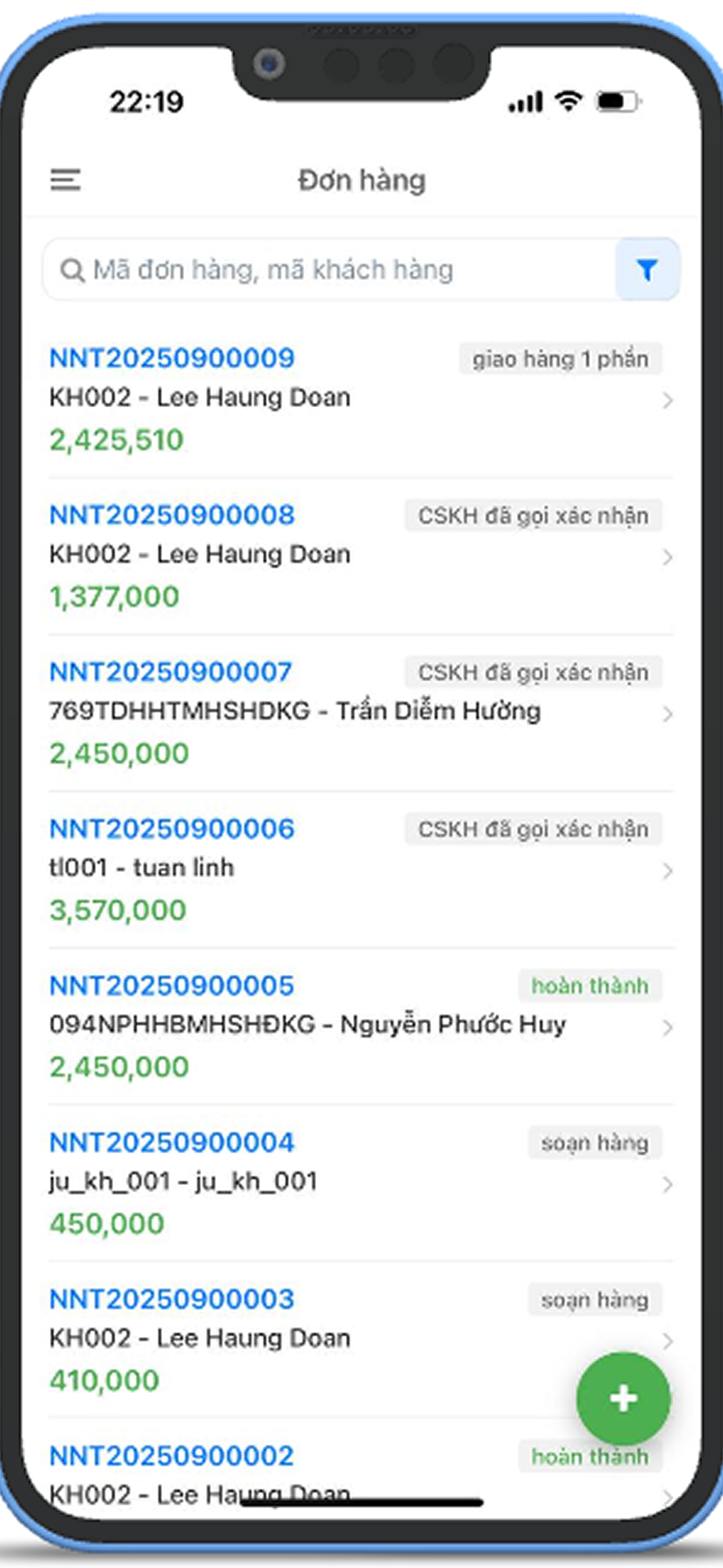Open order link NNT20250900008
The width and height of the screenshot is (723, 1568).
(x=172, y=515)
